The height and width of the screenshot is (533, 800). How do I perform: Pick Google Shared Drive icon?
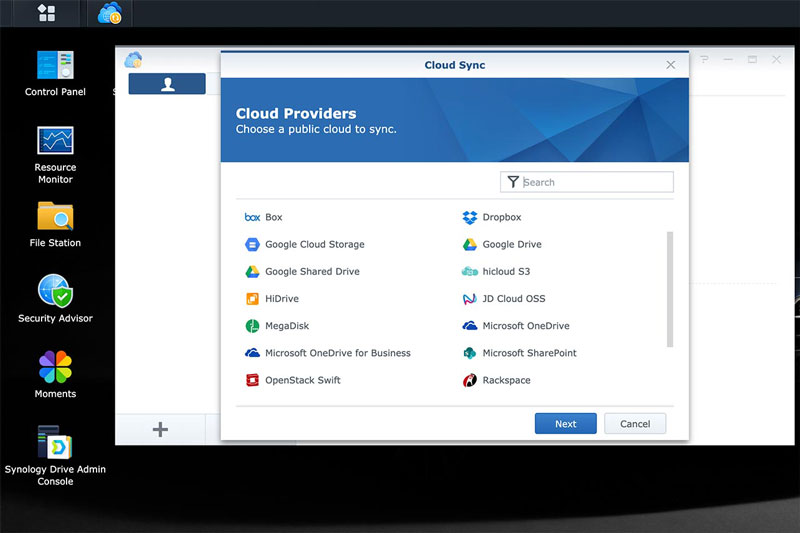coord(252,271)
